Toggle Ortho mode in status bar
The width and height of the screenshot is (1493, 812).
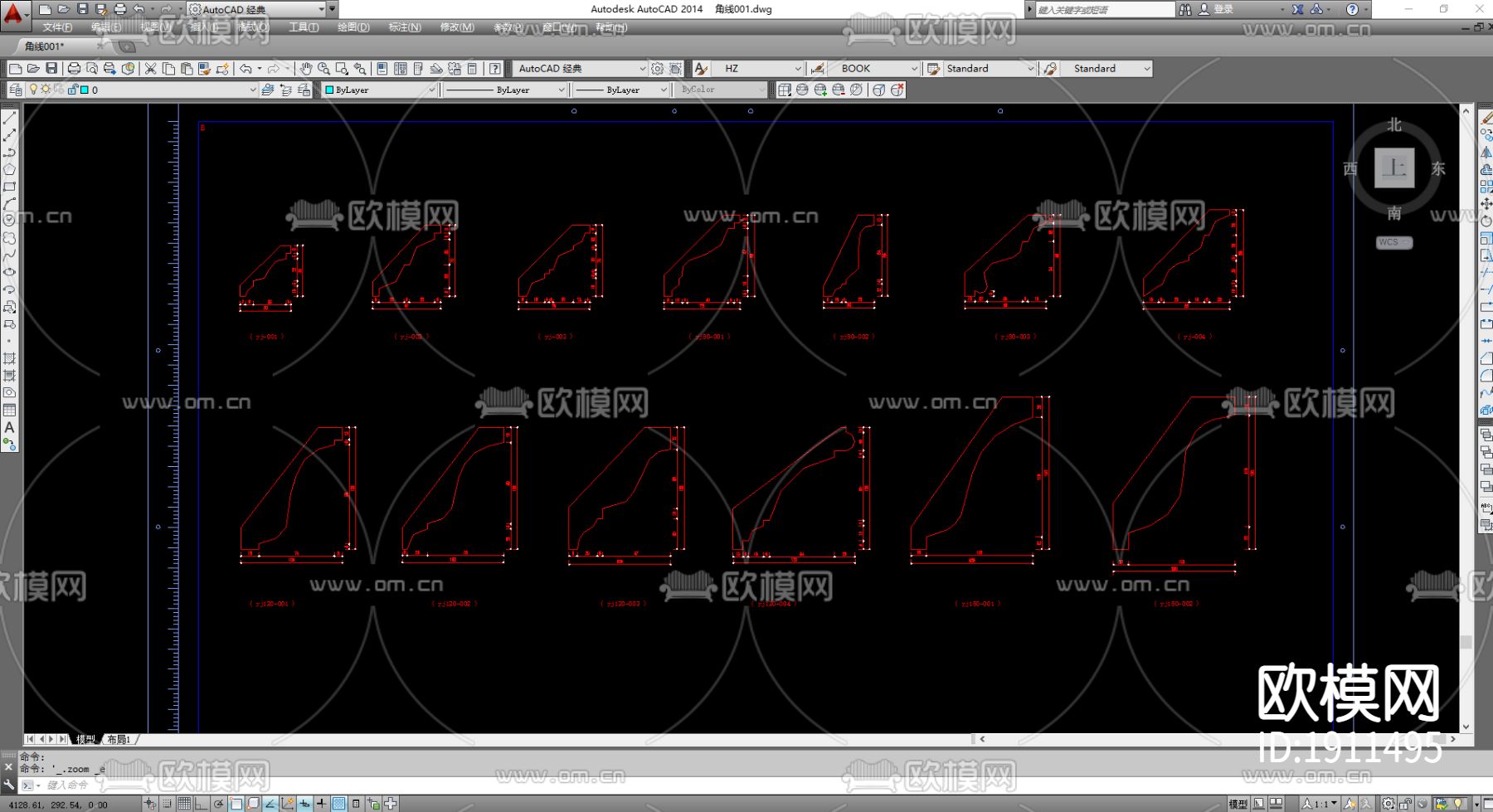[x=201, y=803]
